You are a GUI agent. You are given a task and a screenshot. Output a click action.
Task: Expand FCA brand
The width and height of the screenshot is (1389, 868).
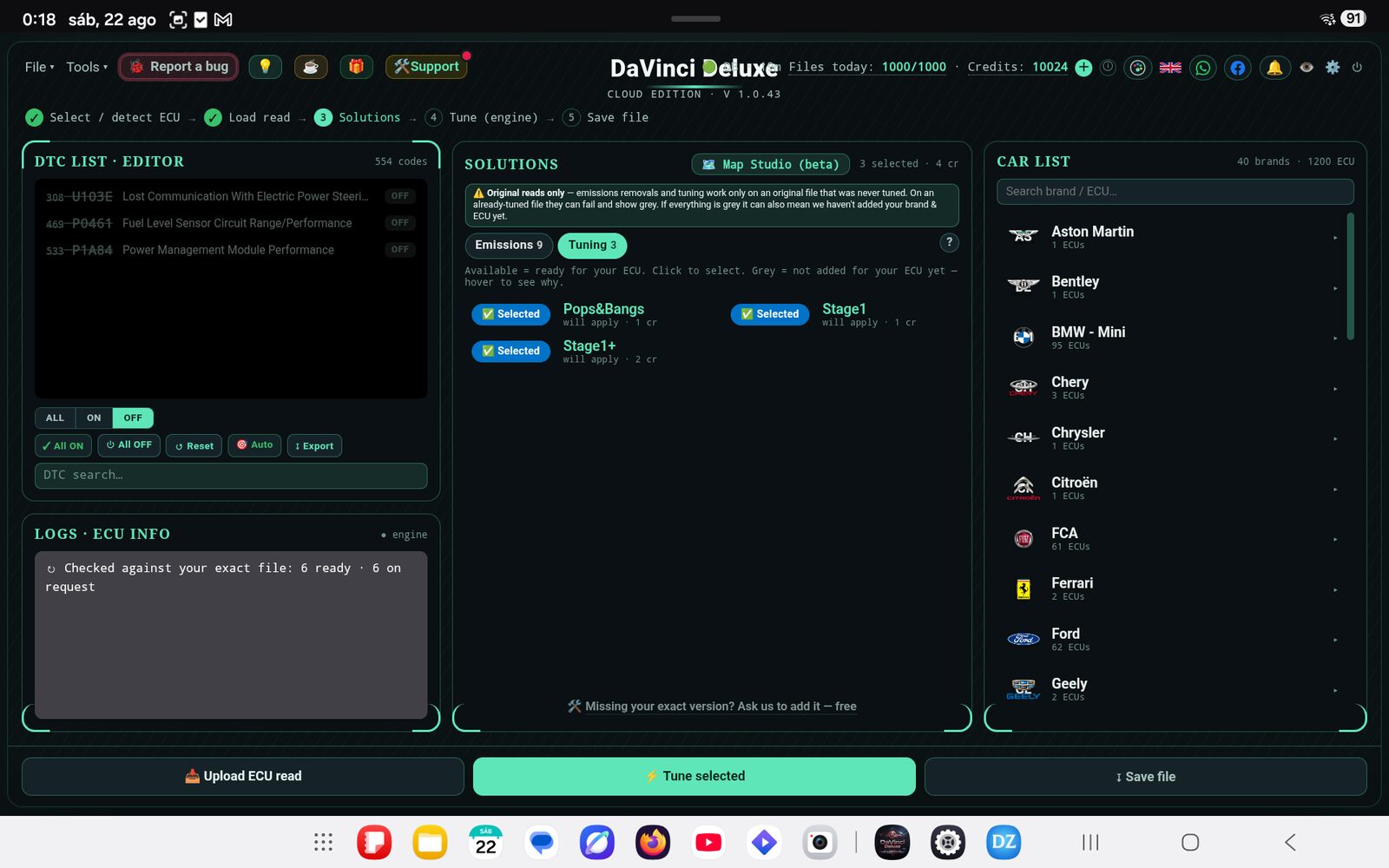1174,539
